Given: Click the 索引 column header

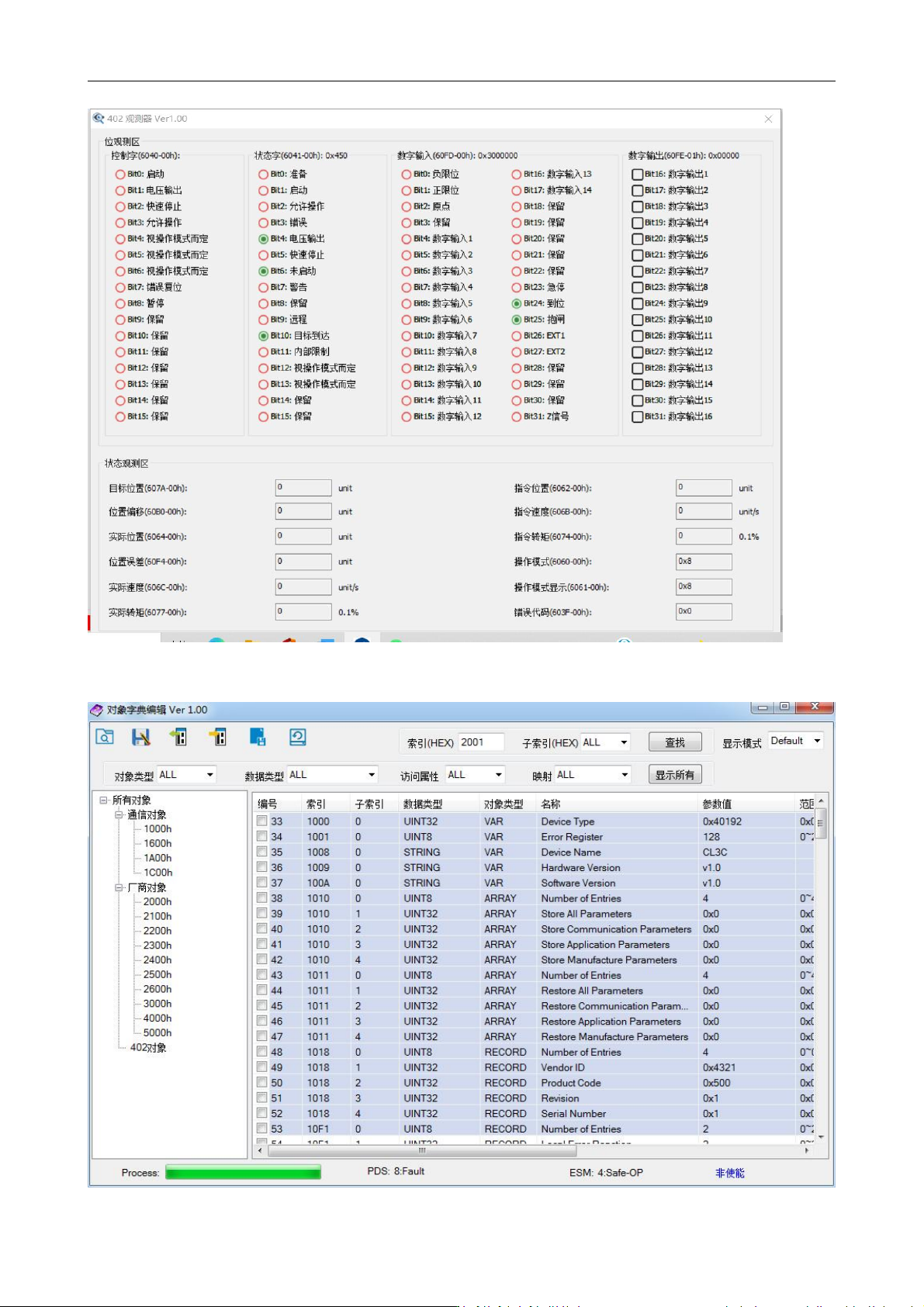Looking at the screenshot, I should (316, 804).
